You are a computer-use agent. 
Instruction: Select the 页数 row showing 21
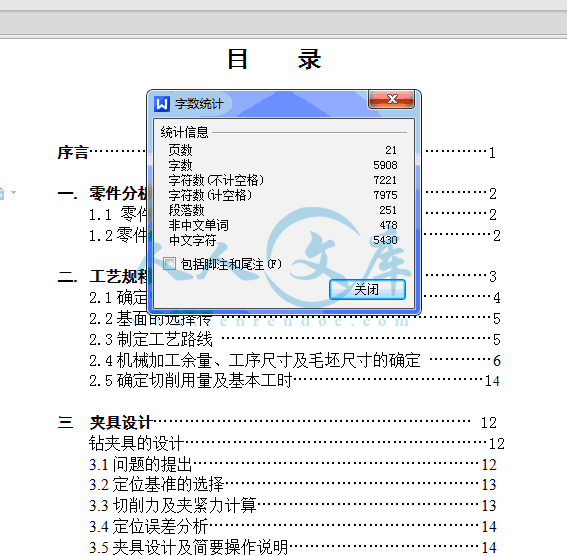pos(283,150)
